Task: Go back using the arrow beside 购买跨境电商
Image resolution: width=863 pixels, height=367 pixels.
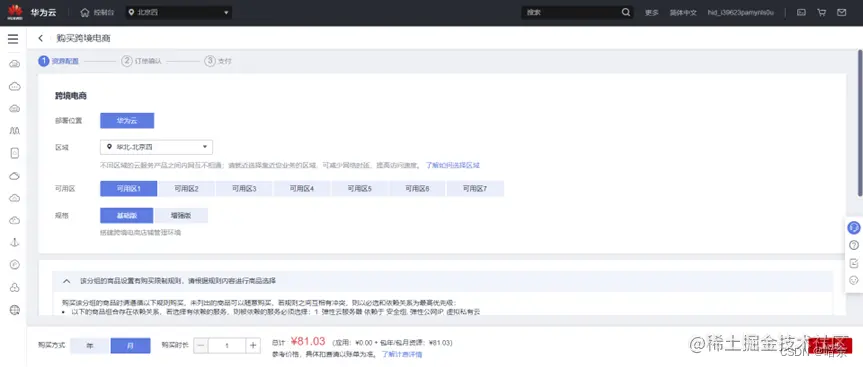Action: [x=41, y=38]
